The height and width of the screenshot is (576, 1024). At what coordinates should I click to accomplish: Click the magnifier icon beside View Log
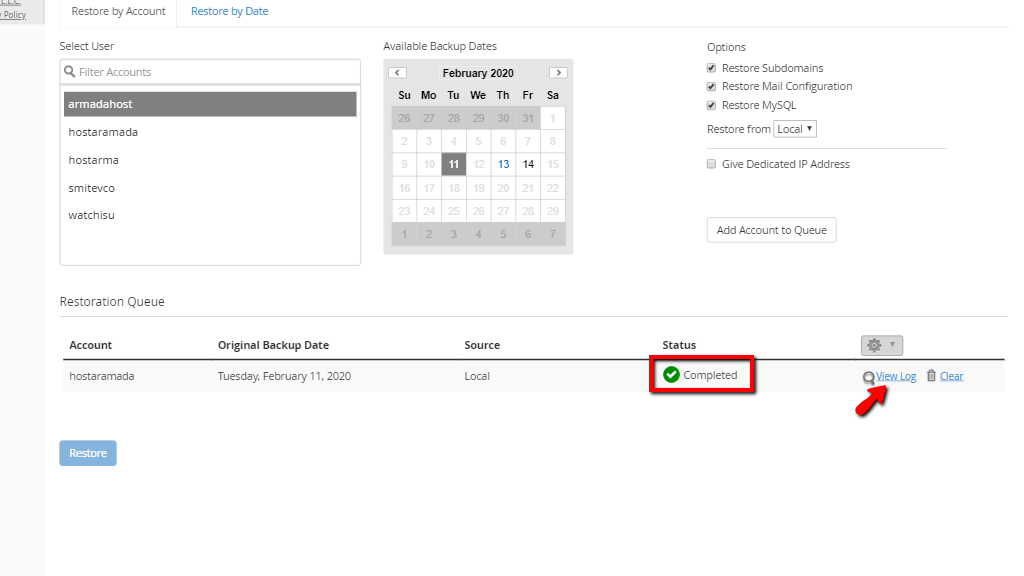[869, 377]
